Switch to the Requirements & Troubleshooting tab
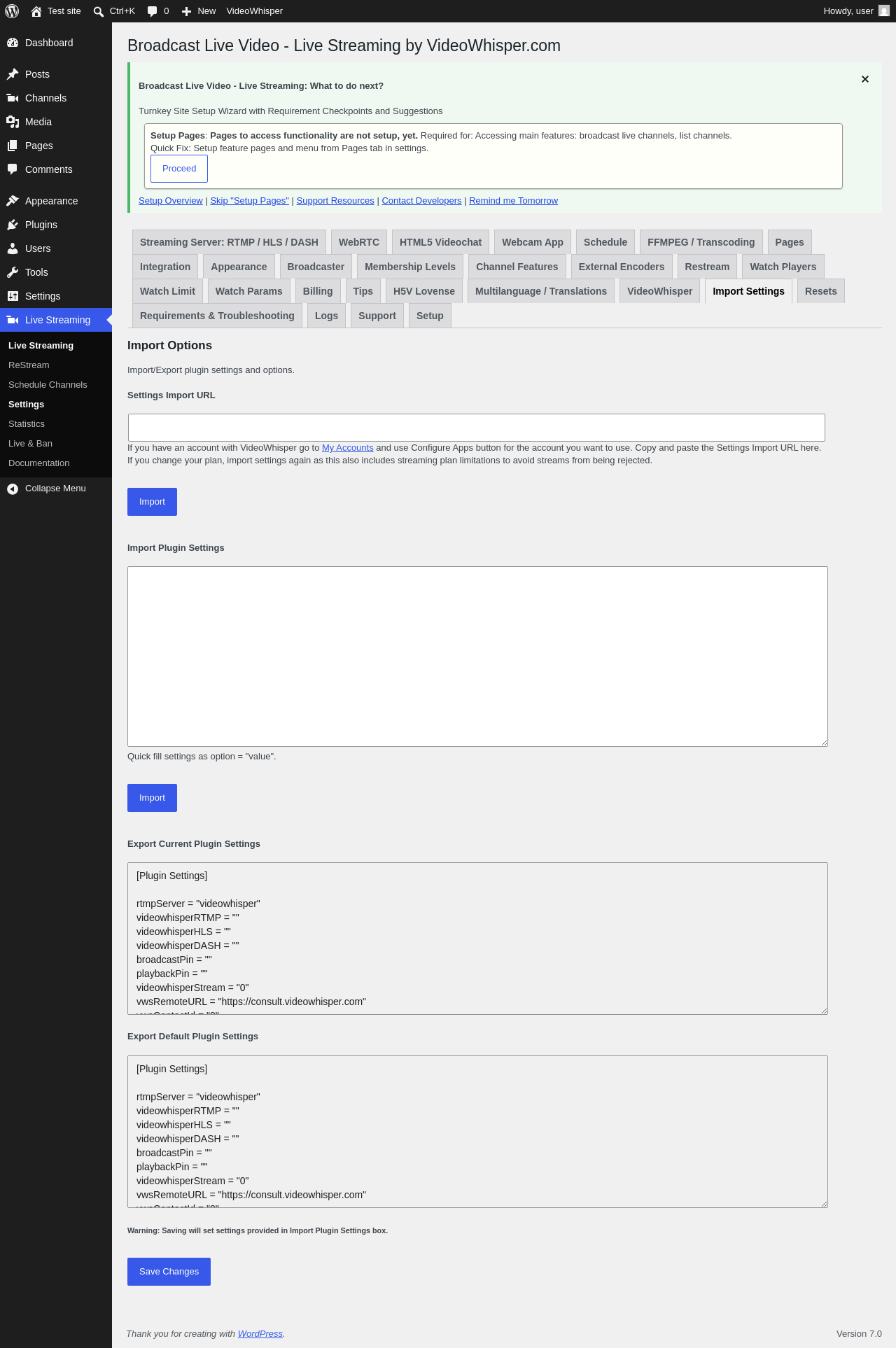This screenshot has width=896, height=1348. (x=217, y=316)
